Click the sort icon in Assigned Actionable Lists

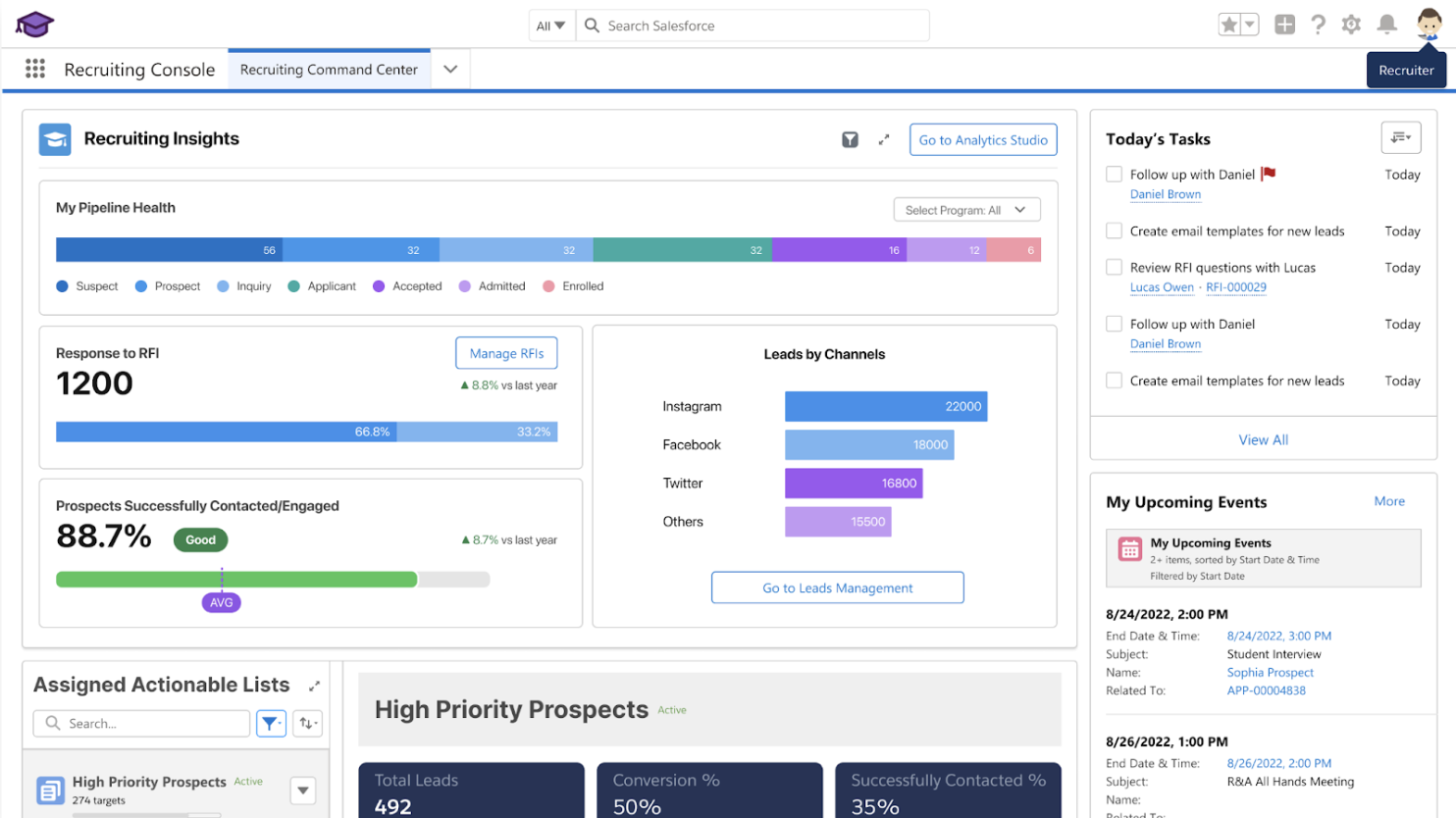(x=307, y=723)
